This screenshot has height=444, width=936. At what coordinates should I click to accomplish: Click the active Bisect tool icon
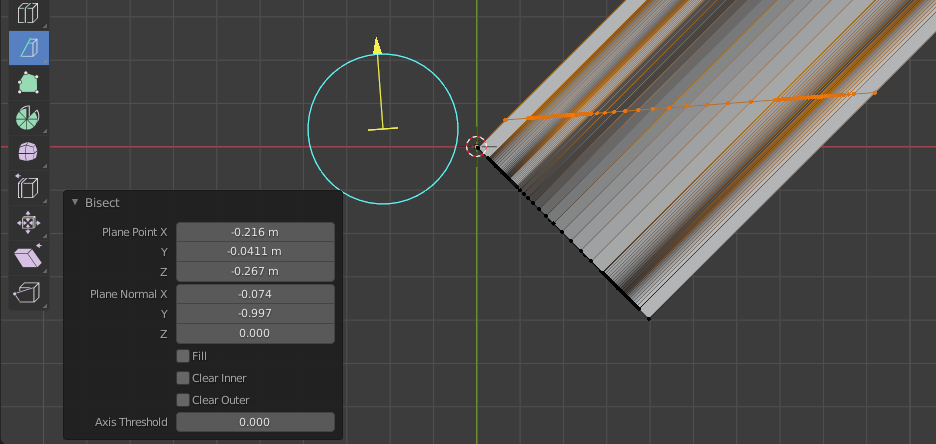[x=28, y=48]
